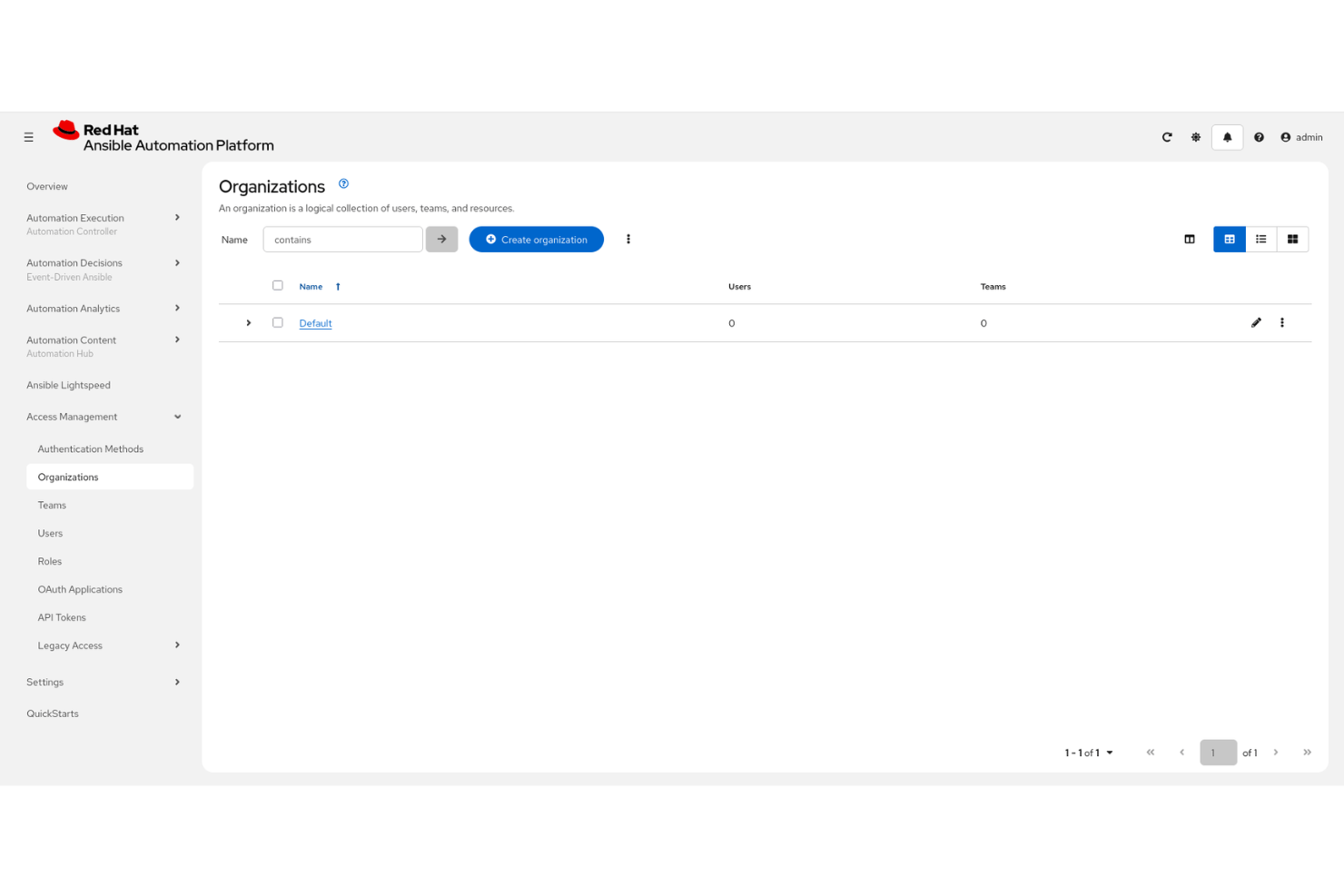Screen dimensions: 1344x896
Task: Open QuickStarts
Action: [53, 714]
